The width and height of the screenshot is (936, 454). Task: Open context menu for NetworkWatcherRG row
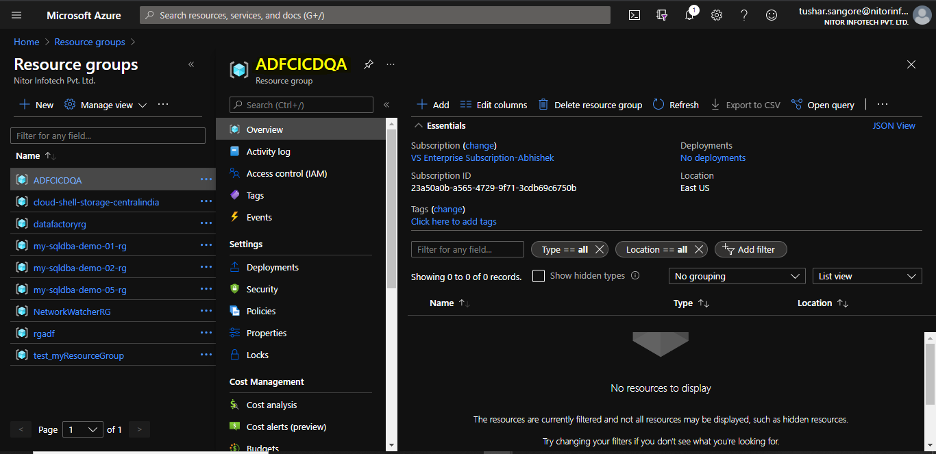[x=207, y=311]
